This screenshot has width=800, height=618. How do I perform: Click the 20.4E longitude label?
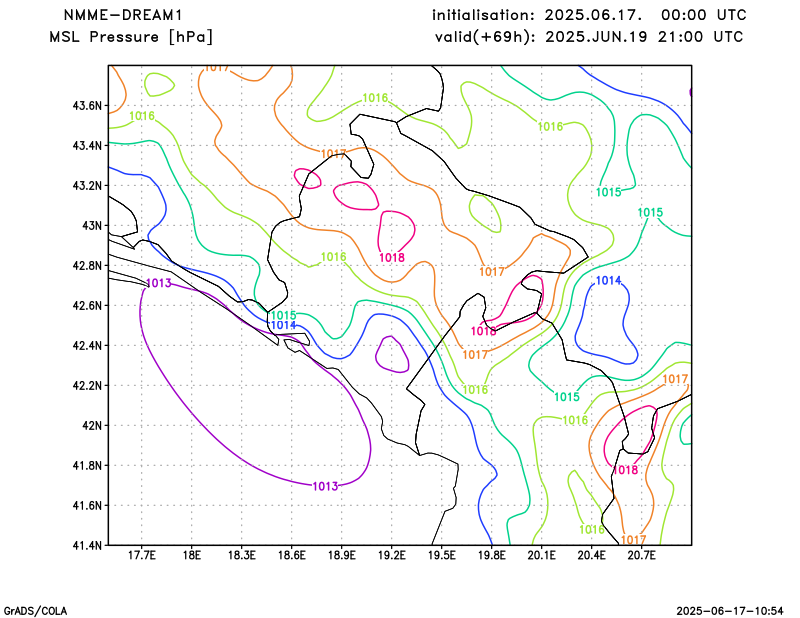tap(592, 555)
